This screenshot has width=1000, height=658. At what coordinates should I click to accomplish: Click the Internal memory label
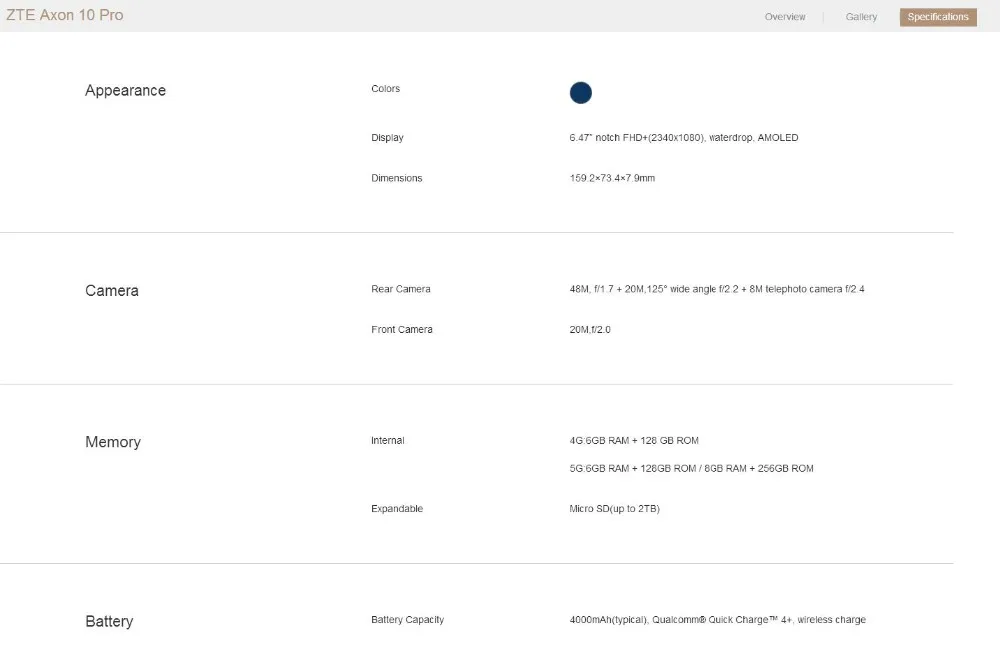[388, 441]
